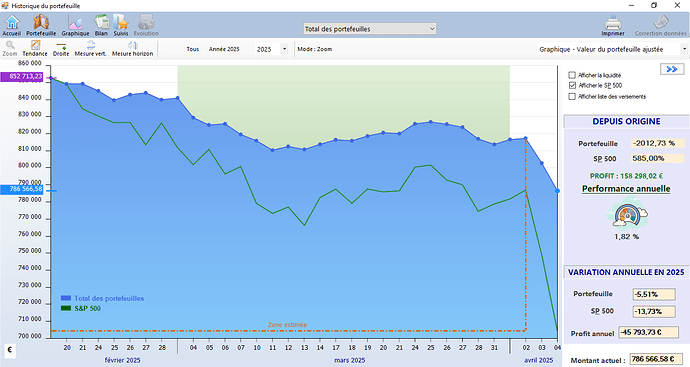This screenshot has width=690, height=367.
Task: Open the Performance annuelle link
Action: (626, 189)
